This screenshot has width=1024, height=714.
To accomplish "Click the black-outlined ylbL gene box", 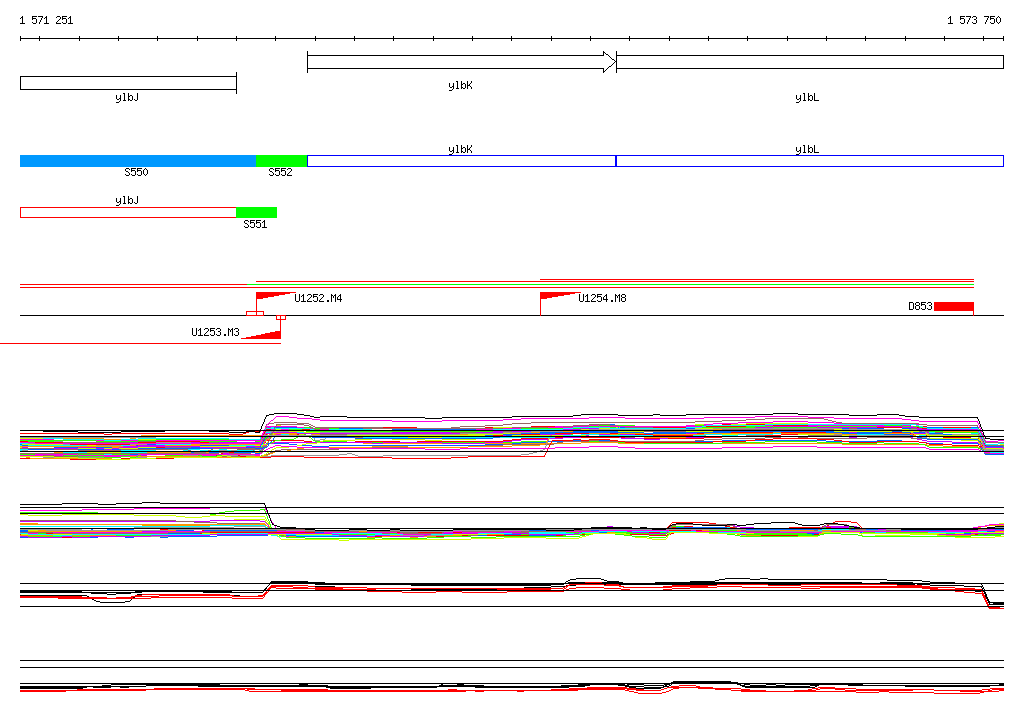I will [x=810, y=62].
